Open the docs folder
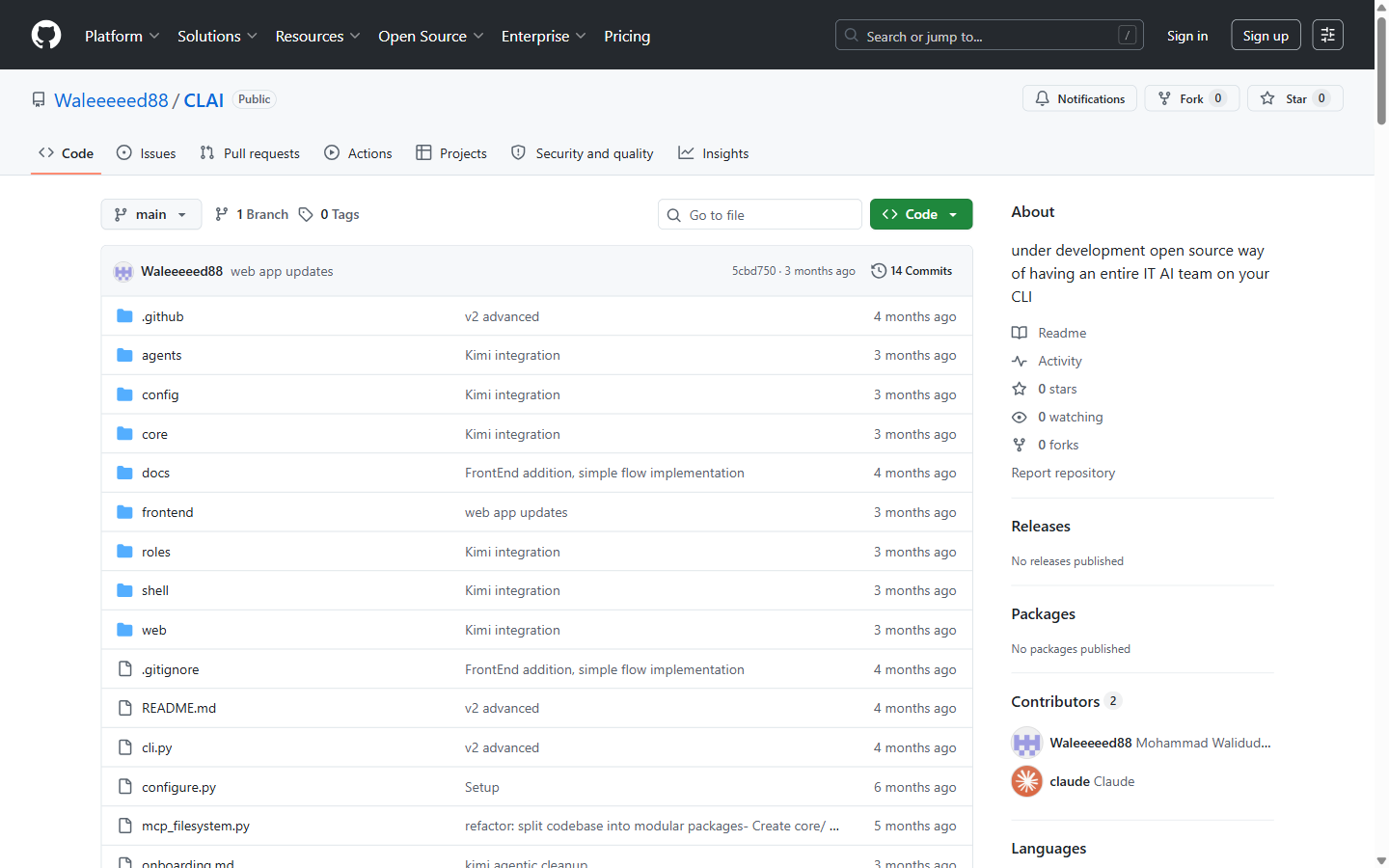 [155, 474]
